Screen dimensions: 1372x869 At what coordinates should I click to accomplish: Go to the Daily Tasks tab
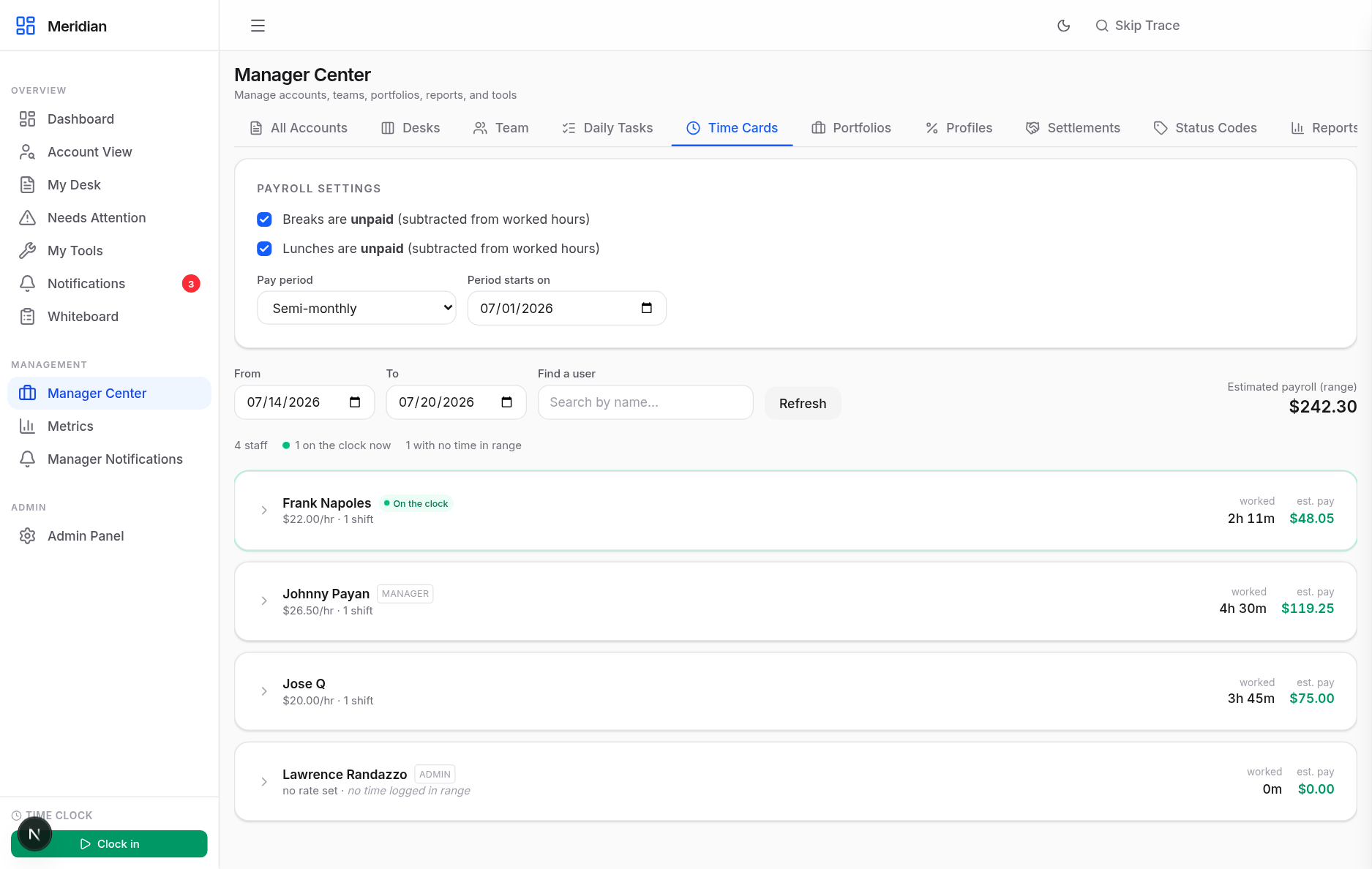point(607,128)
